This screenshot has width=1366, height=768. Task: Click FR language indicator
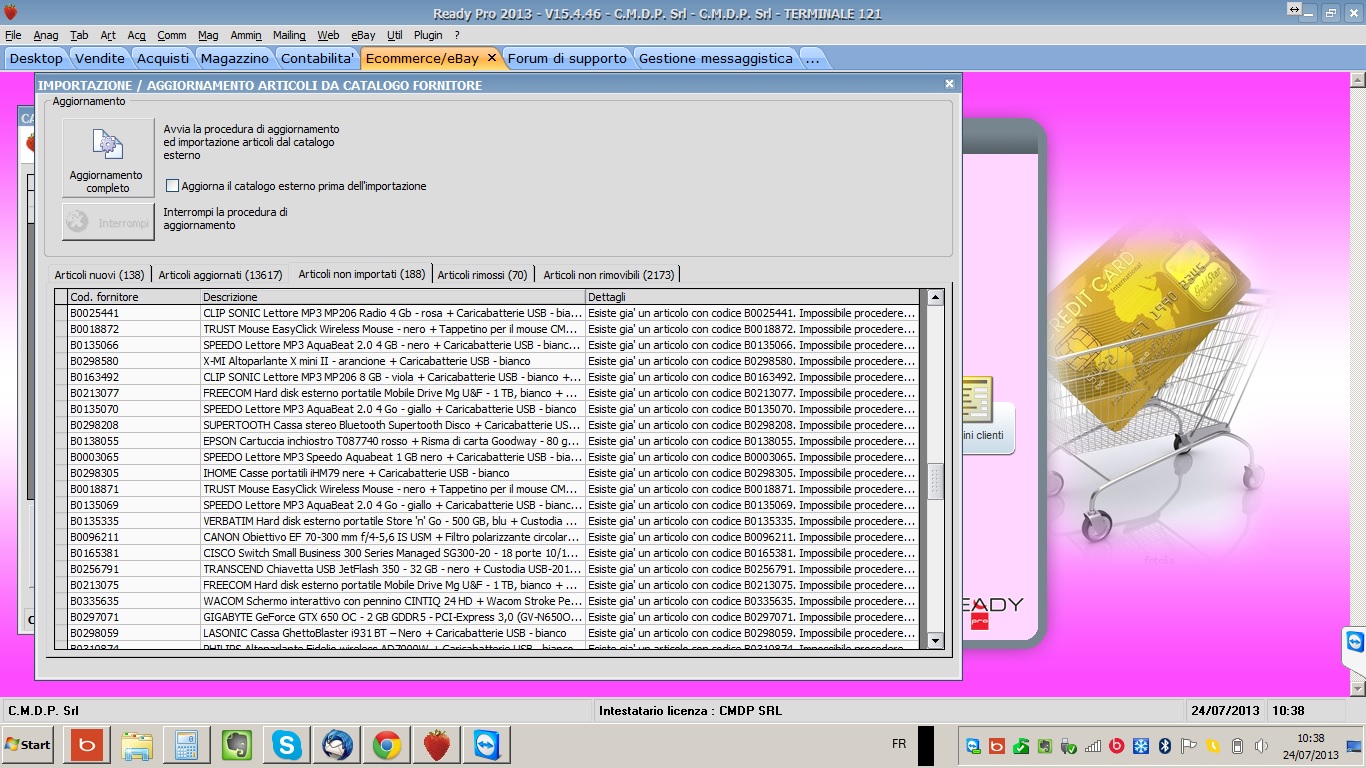click(x=899, y=744)
